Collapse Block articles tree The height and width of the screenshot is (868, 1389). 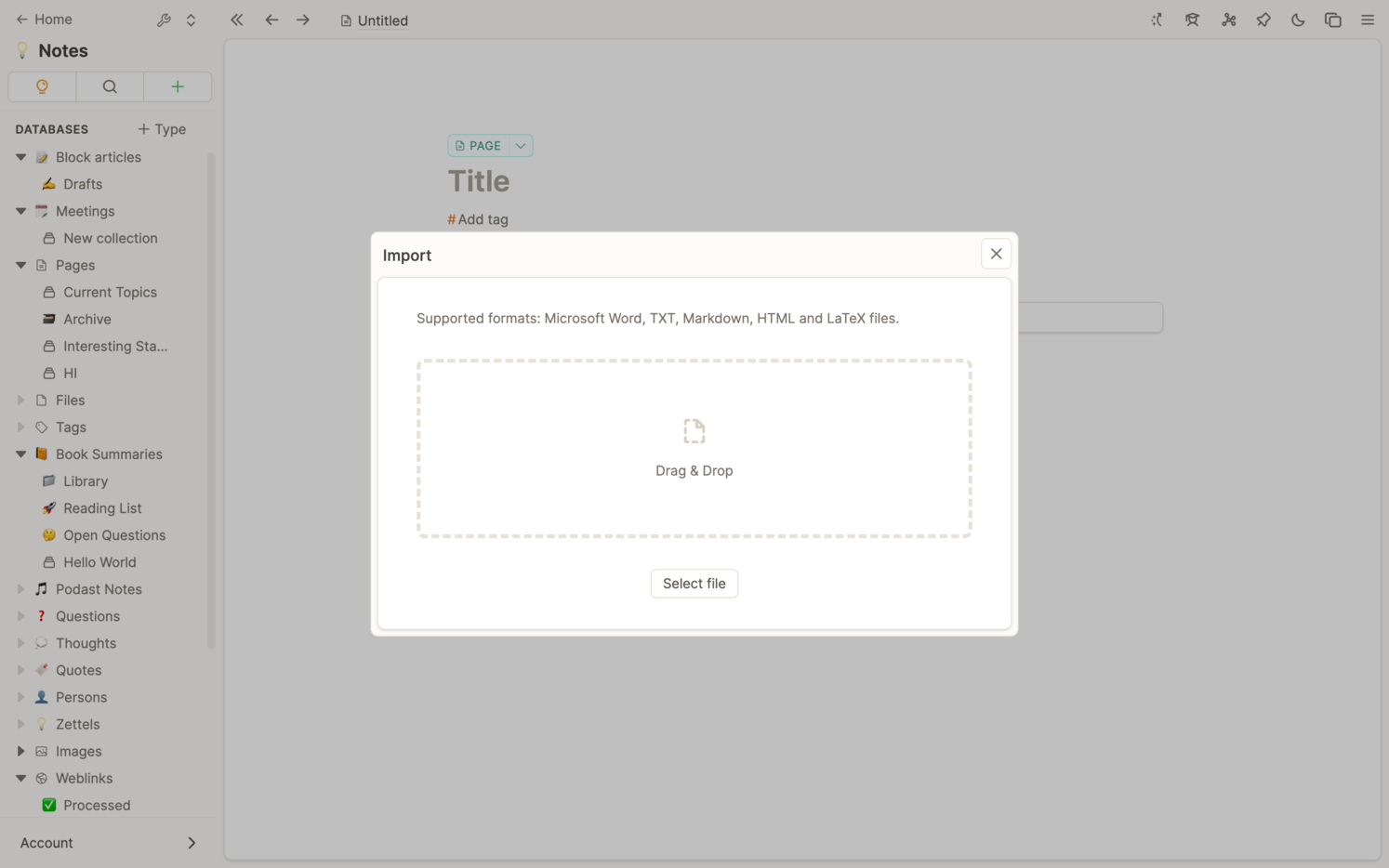tap(20, 157)
